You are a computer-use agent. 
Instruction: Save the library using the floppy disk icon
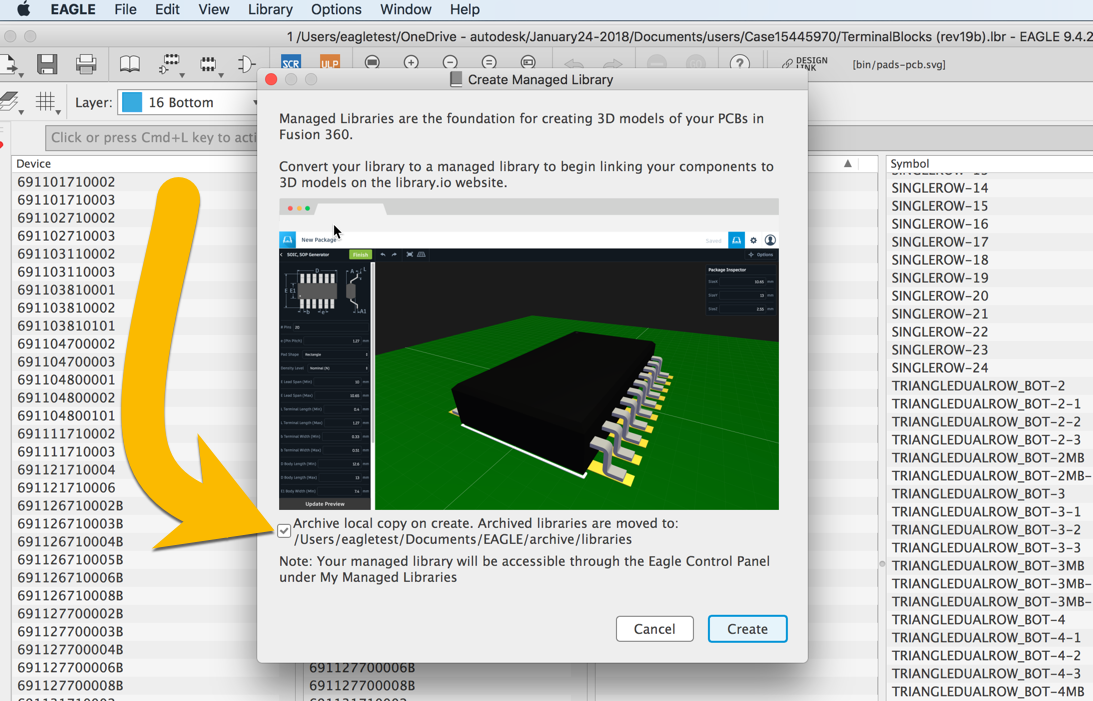point(47,63)
